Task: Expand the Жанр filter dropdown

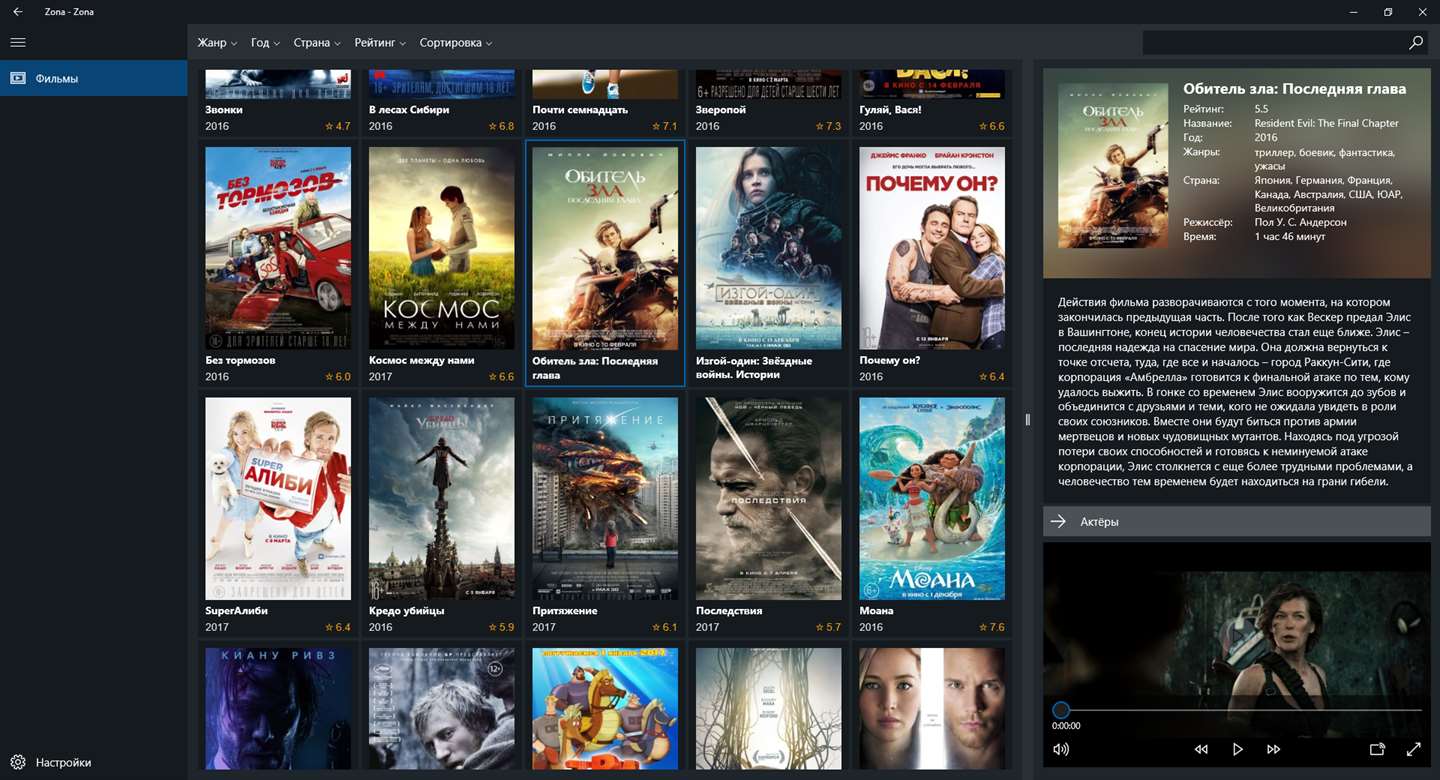Action: point(217,43)
